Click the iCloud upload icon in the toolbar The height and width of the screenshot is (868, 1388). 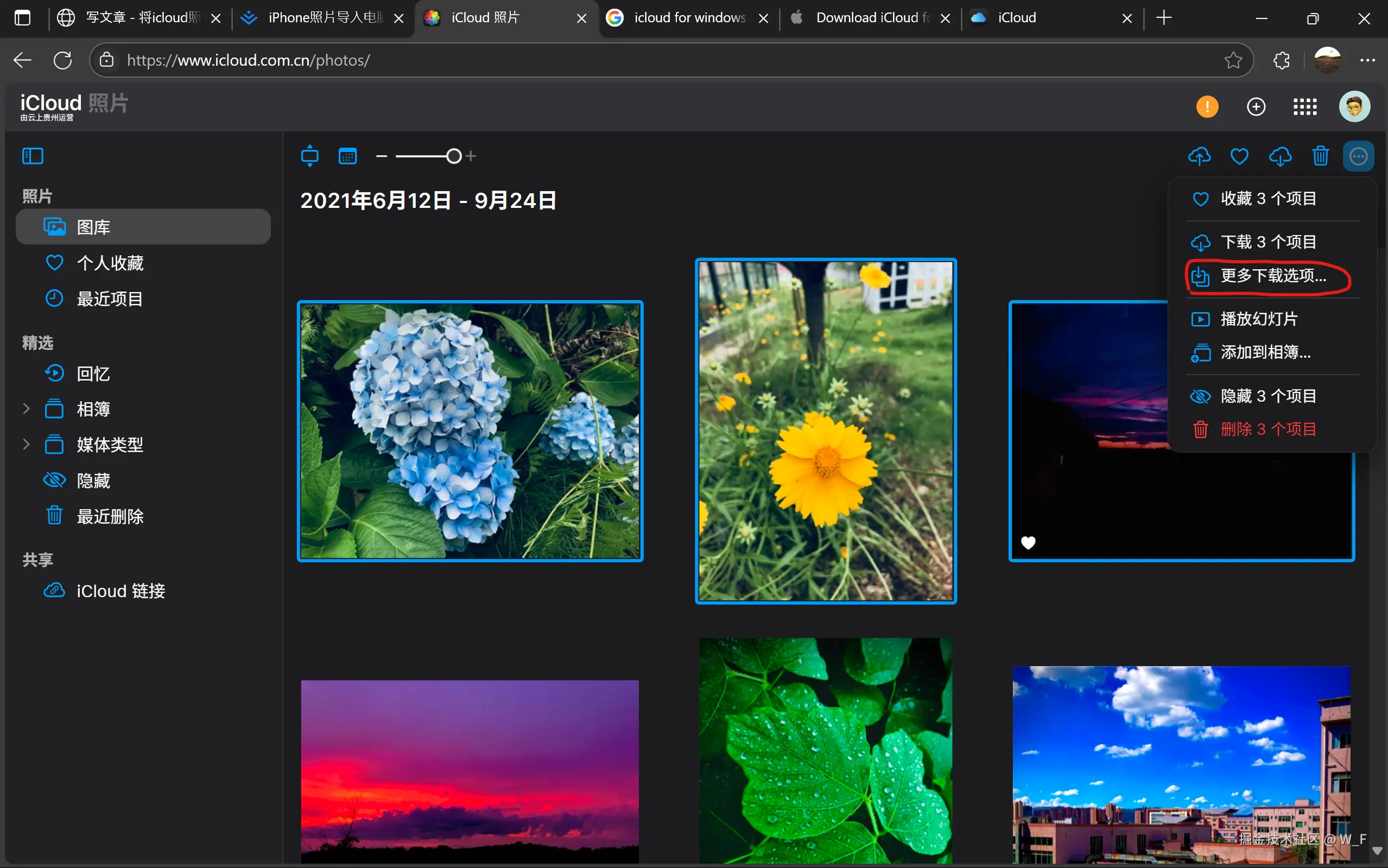pyautogui.click(x=1199, y=156)
